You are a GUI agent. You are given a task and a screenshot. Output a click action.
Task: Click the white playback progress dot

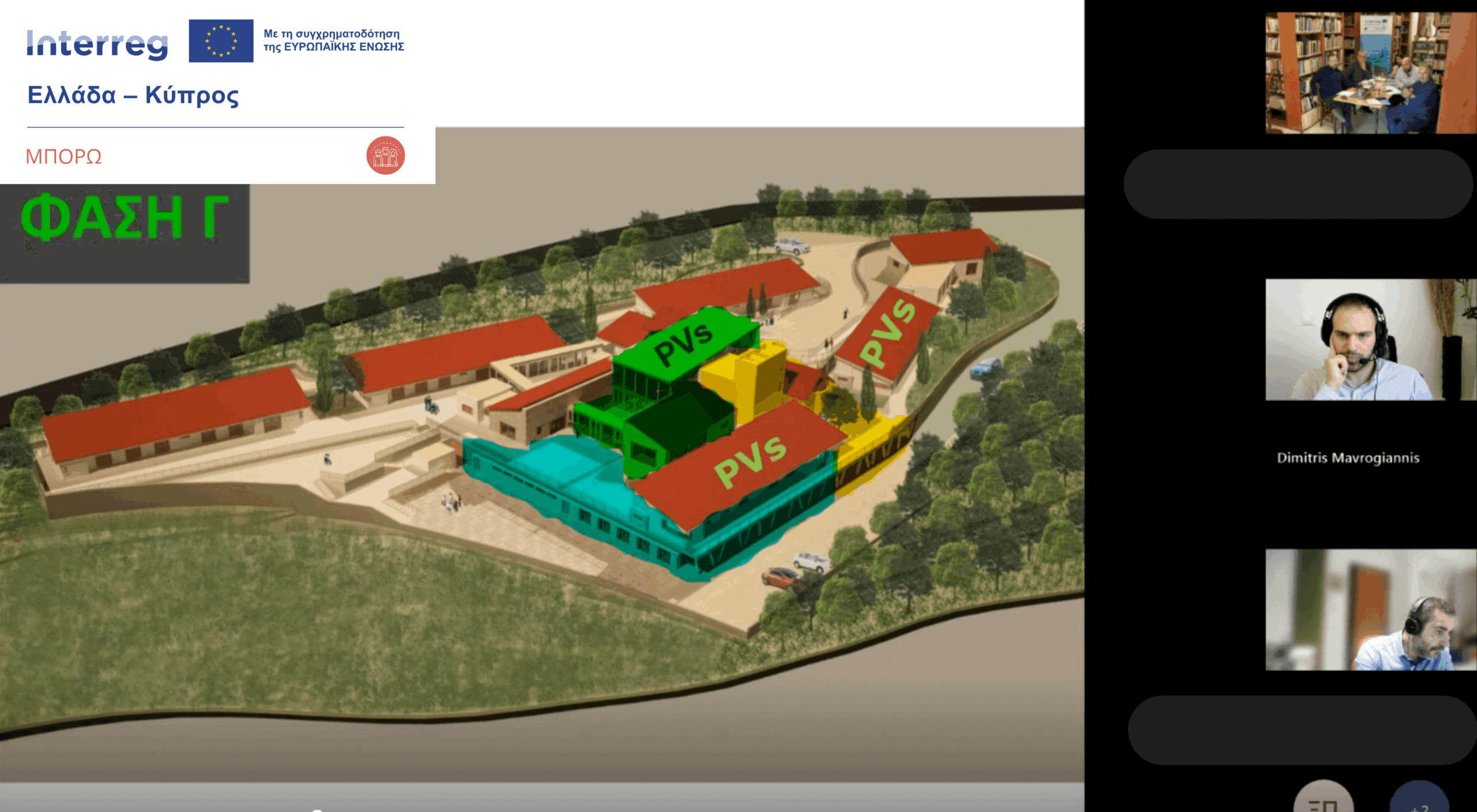click(x=317, y=810)
